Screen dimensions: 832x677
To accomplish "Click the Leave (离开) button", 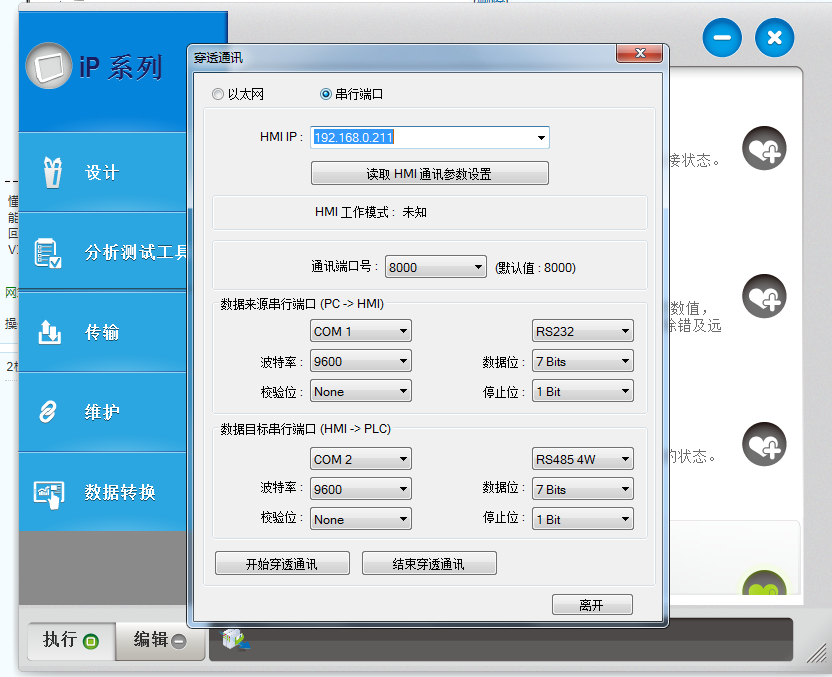I will (x=592, y=604).
